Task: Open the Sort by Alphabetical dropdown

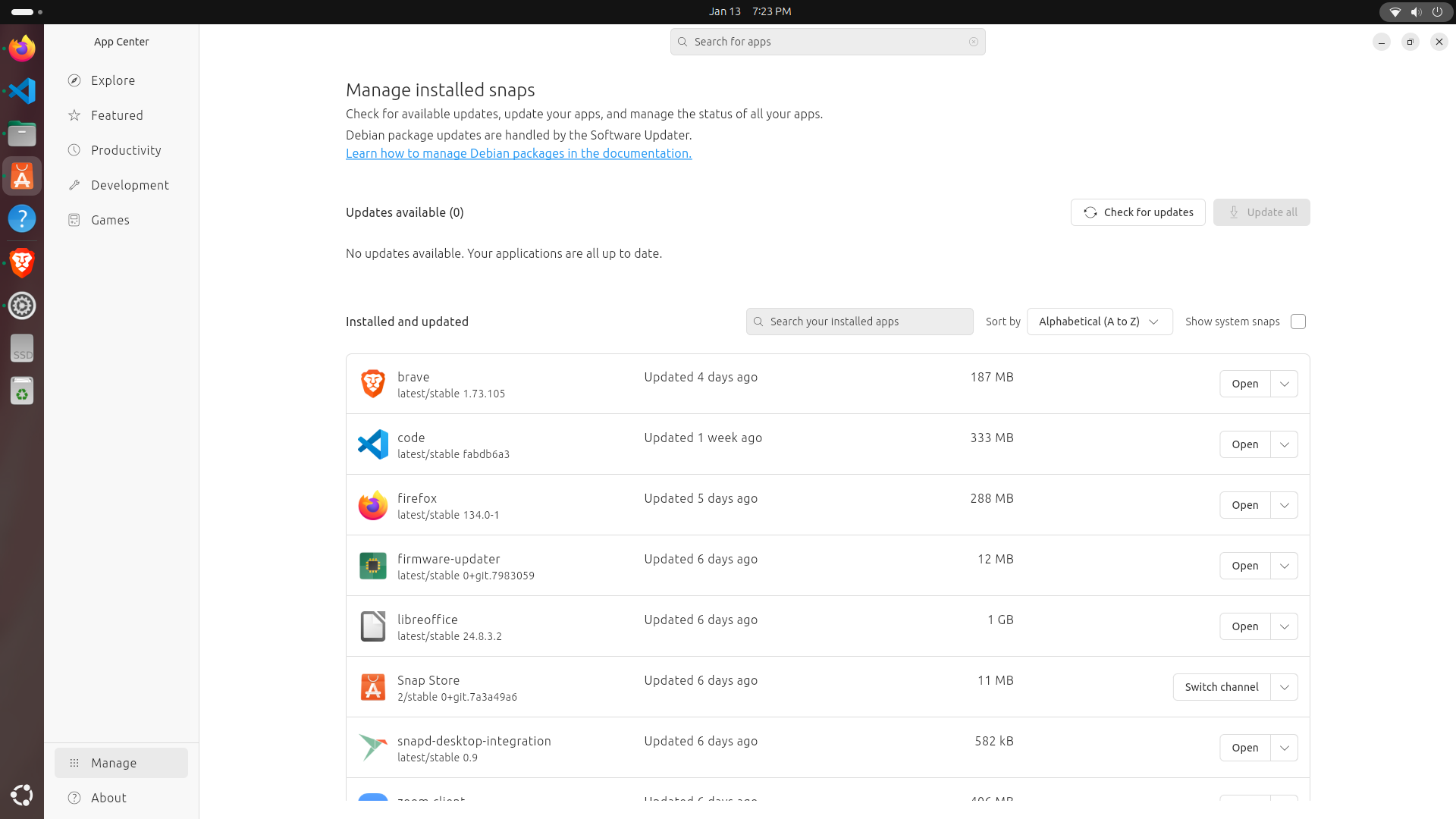Action: click(1099, 322)
